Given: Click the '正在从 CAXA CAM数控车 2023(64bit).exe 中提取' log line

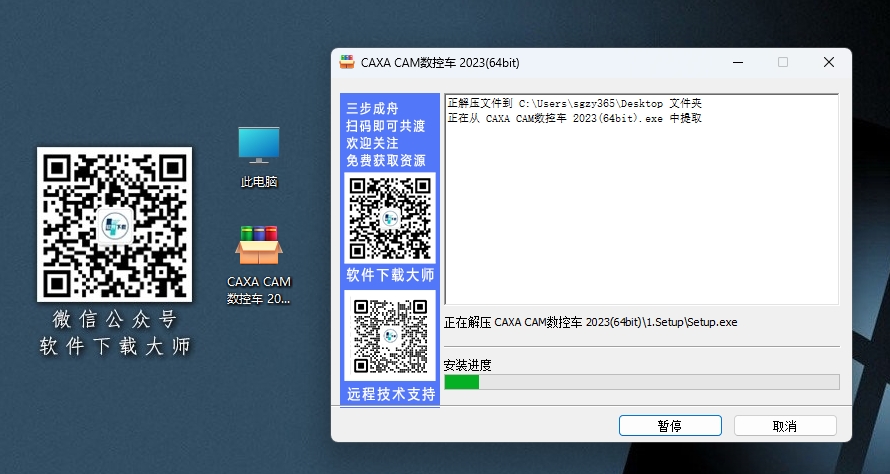Looking at the screenshot, I should (574, 118).
